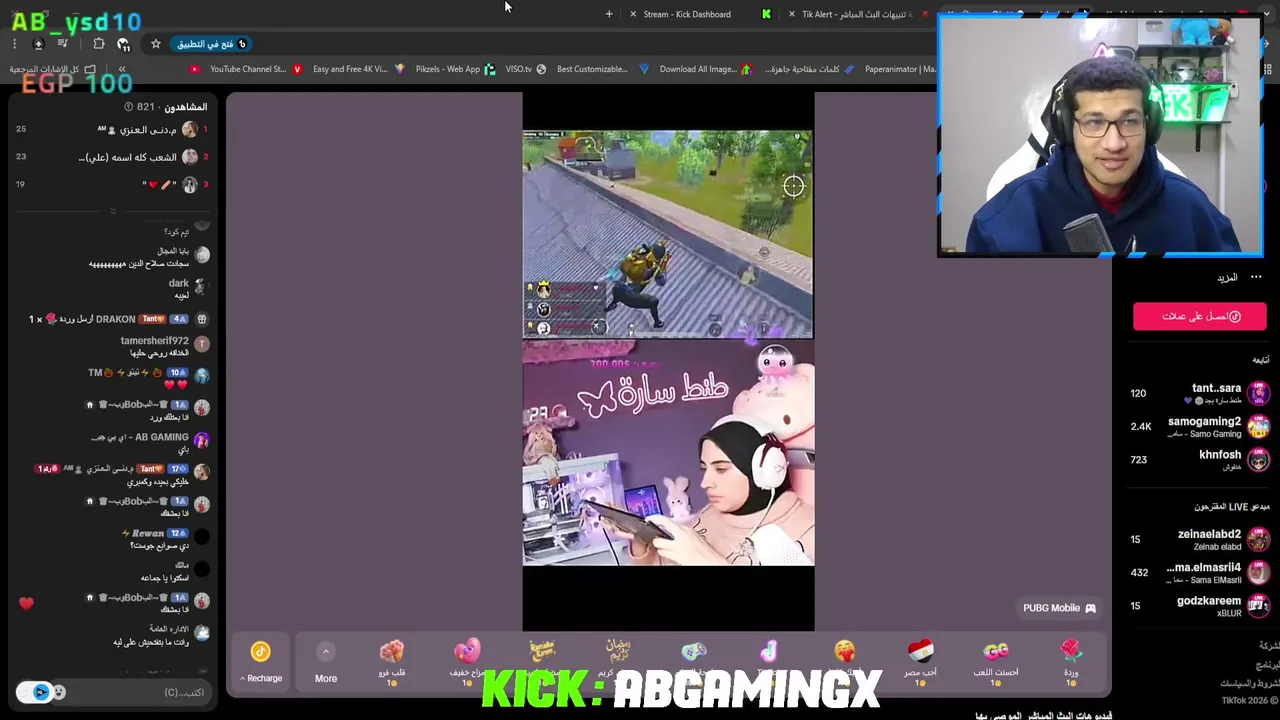1280x720 pixels.
Task: Open godzkareem suggested live
Action: [1200, 606]
